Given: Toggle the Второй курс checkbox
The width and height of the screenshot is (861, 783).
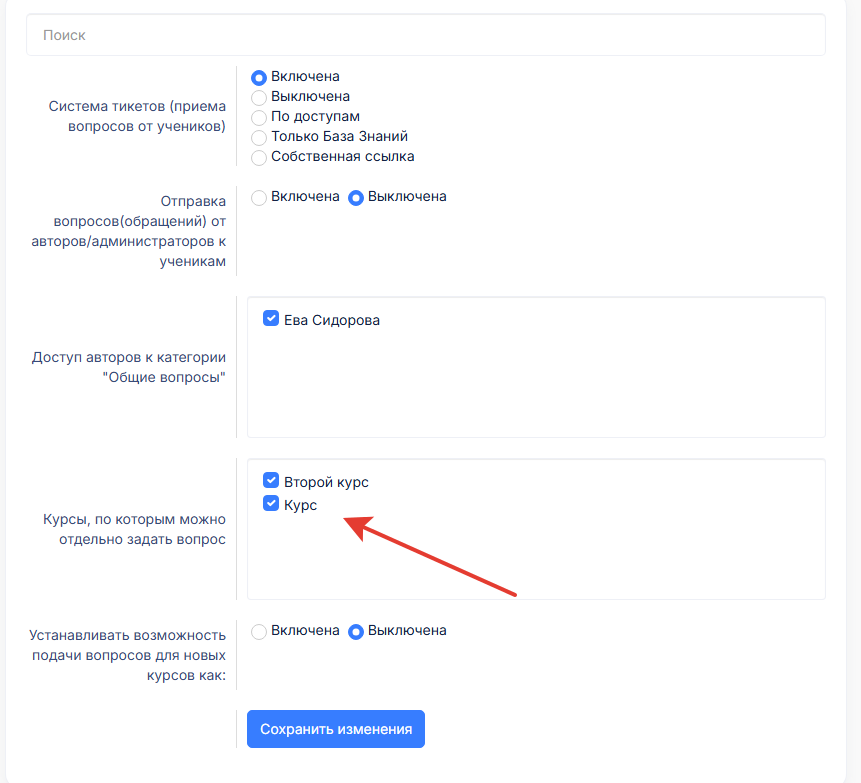Looking at the screenshot, I should (x=271, y=481).
